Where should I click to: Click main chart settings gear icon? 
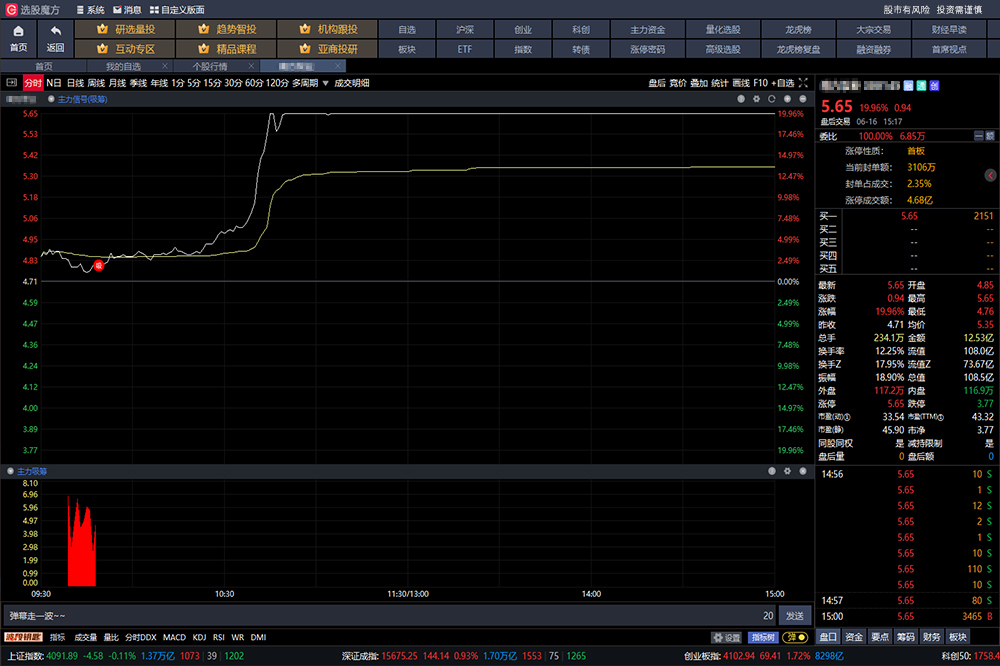point(756,99)
